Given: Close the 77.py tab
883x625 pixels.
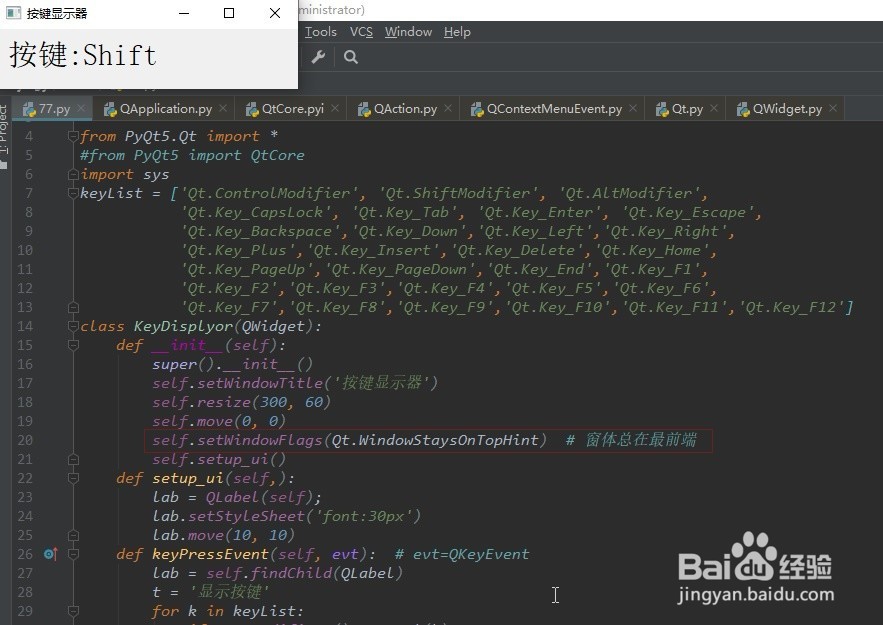Looking at the screenshot, I should click(81, 108).
